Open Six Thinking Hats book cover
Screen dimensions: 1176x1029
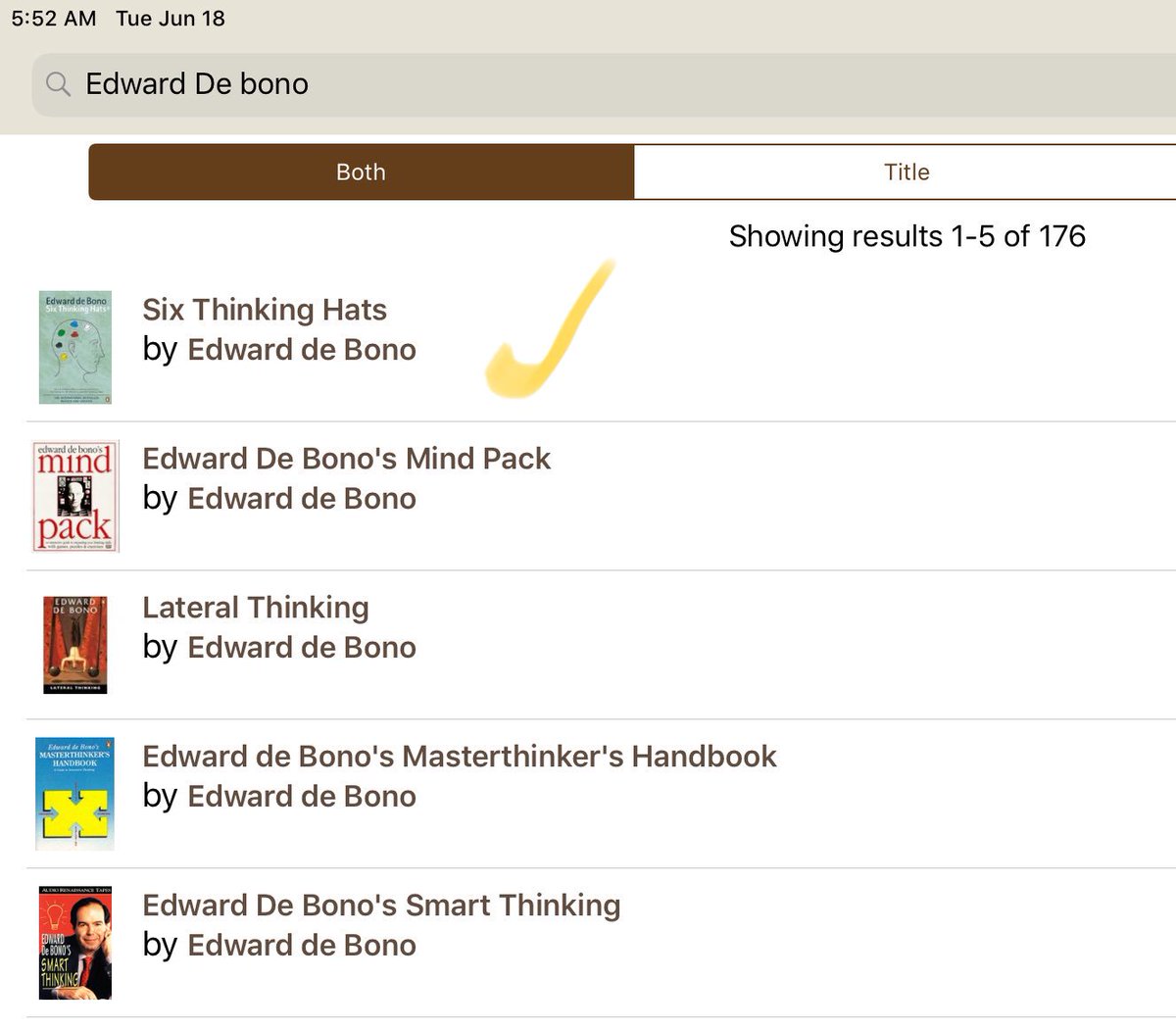[75, 347]
